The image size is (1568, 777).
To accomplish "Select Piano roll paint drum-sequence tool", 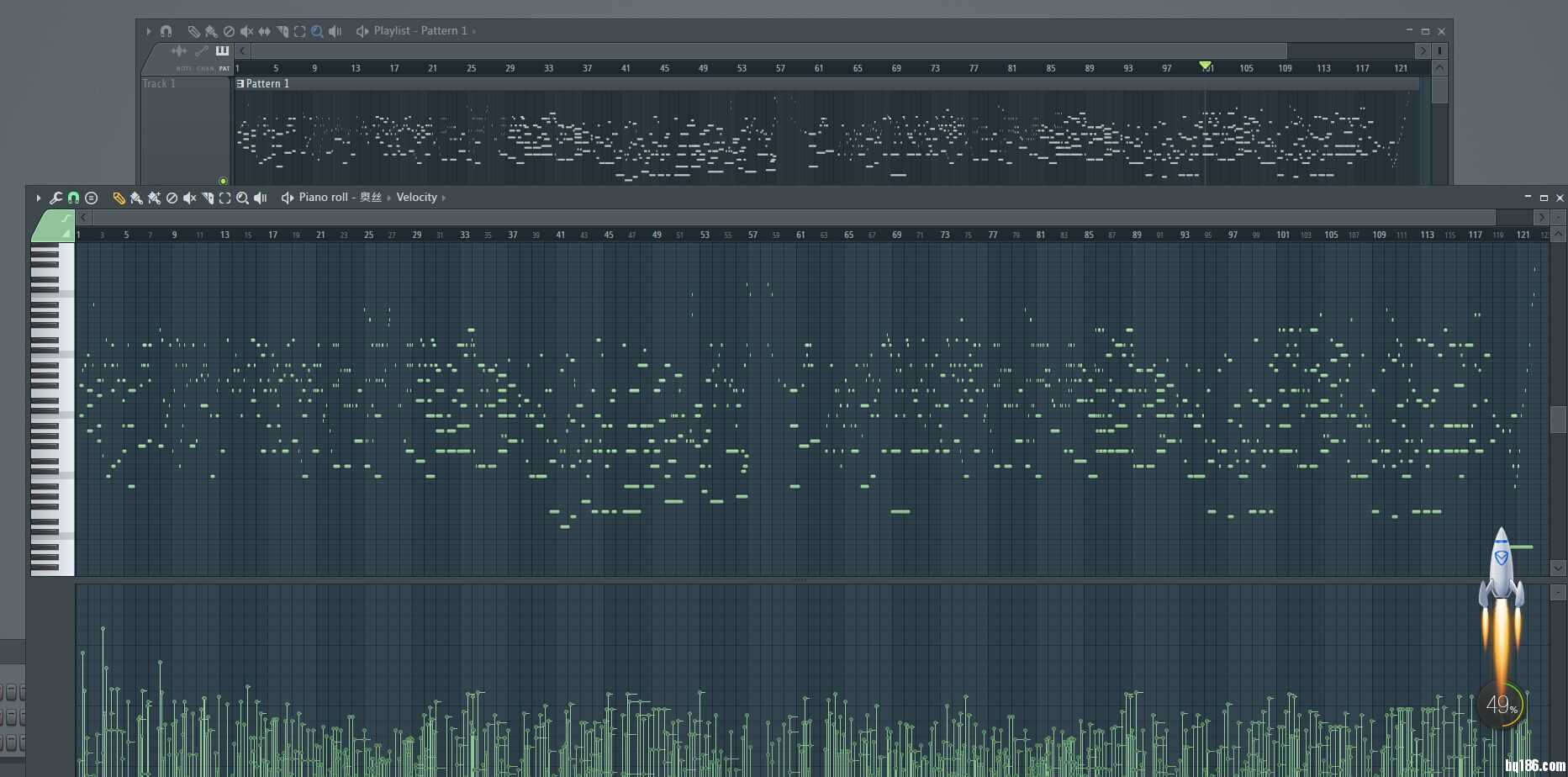I will (x=154, y=198).
